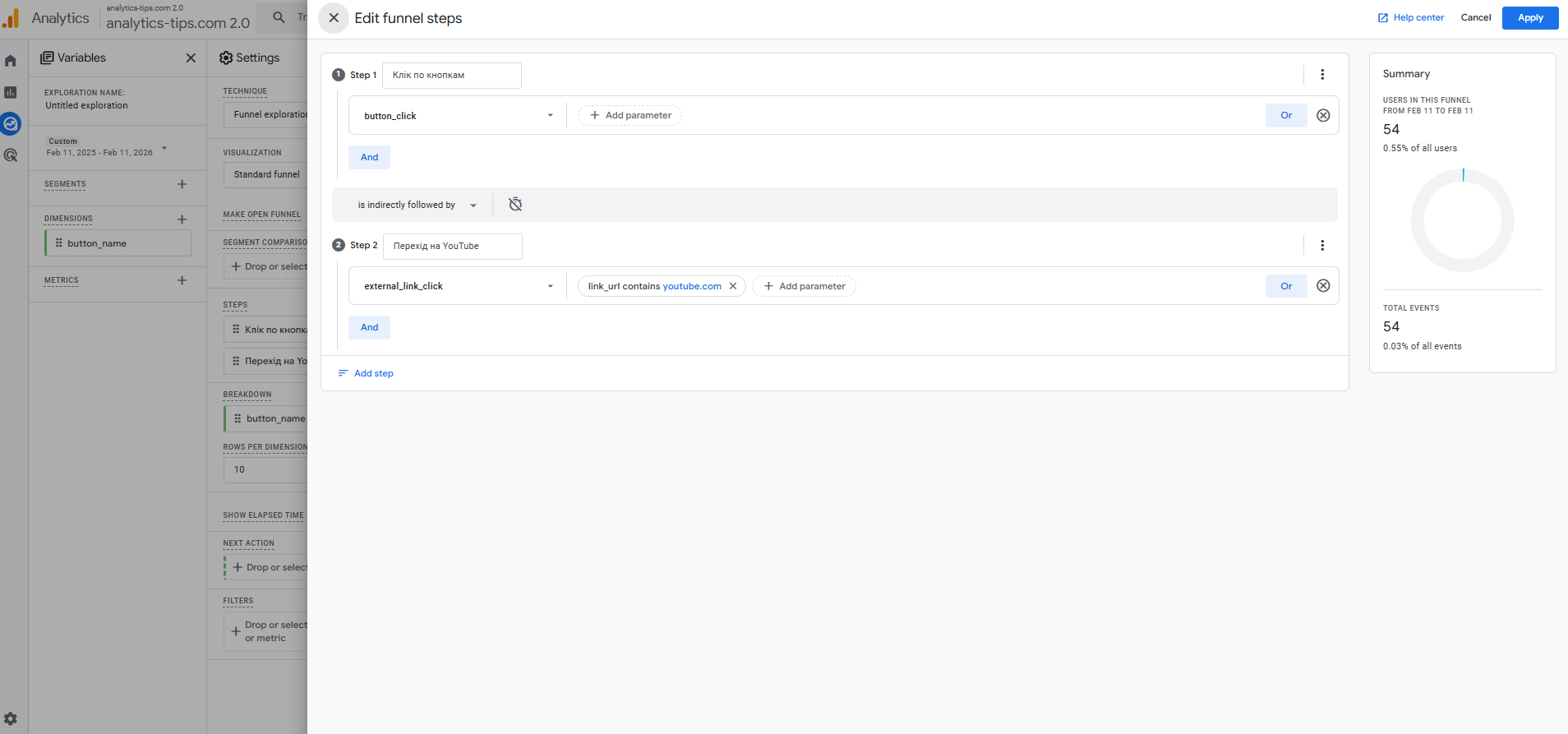Select button_name in Dimensions list
This screenshot has height=734, width=1568.
coord(118,243)
